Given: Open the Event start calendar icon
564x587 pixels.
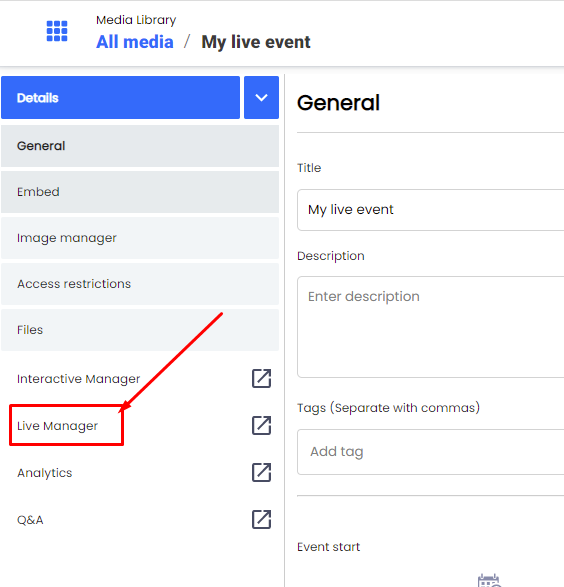Looking at the screenshot, I should coord(489,580).
